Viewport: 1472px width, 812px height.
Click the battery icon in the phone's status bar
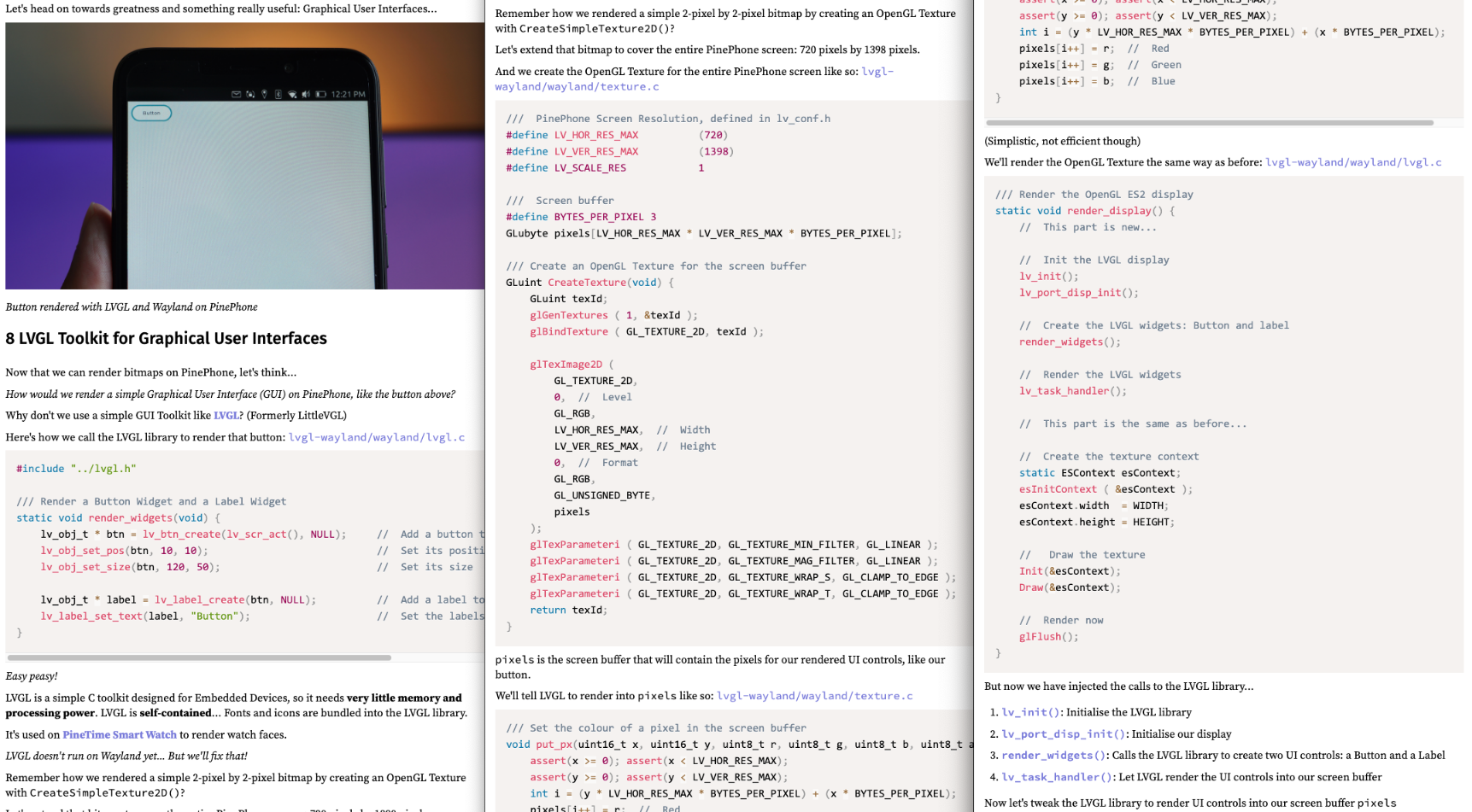(x=321, y=94)
